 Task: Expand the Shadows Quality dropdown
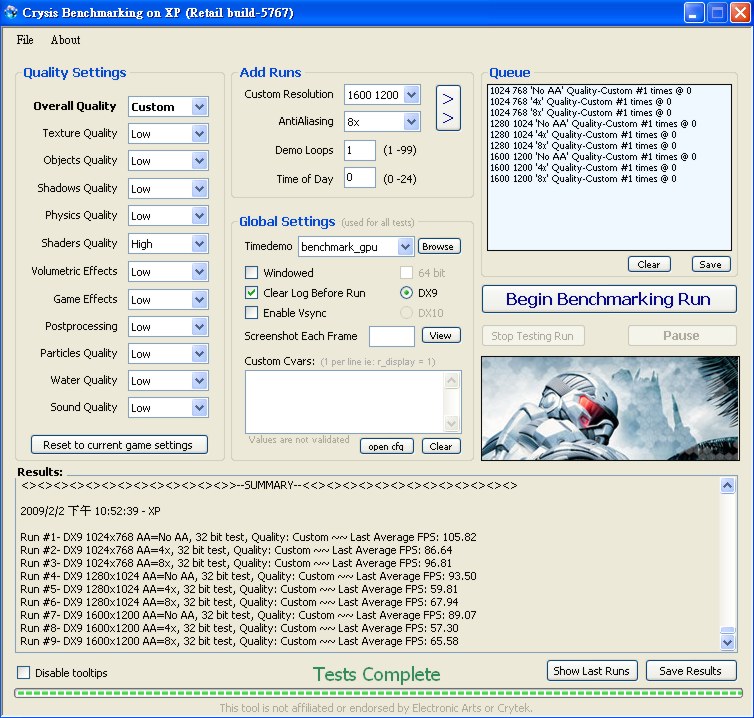tap(199, 189)
